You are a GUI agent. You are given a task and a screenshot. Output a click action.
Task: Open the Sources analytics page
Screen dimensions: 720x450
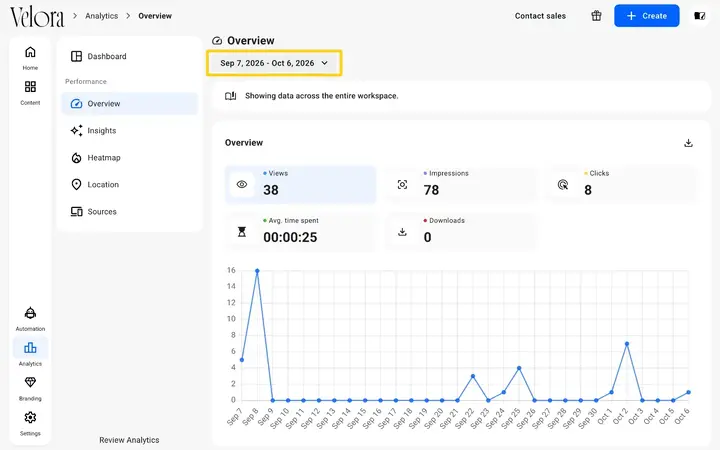(x=129, y=212)
